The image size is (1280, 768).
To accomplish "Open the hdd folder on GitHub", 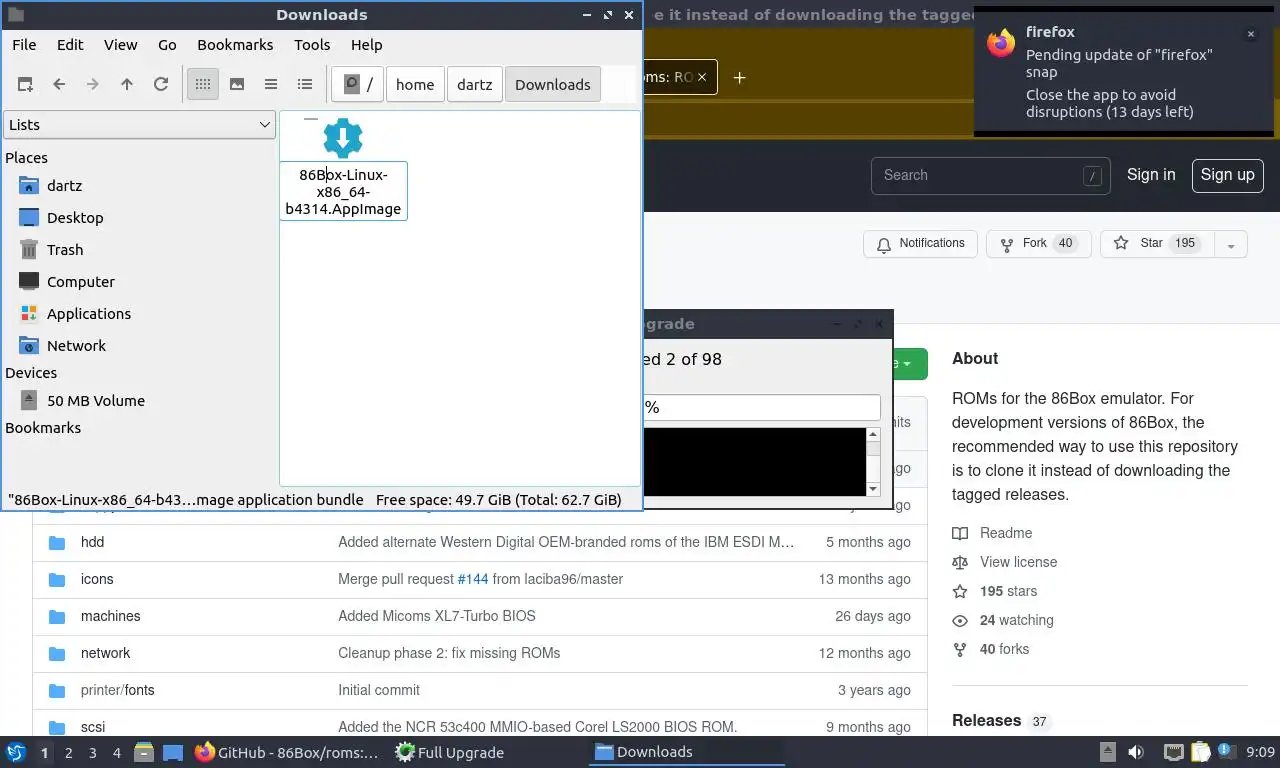I will (x=92, y=542).
